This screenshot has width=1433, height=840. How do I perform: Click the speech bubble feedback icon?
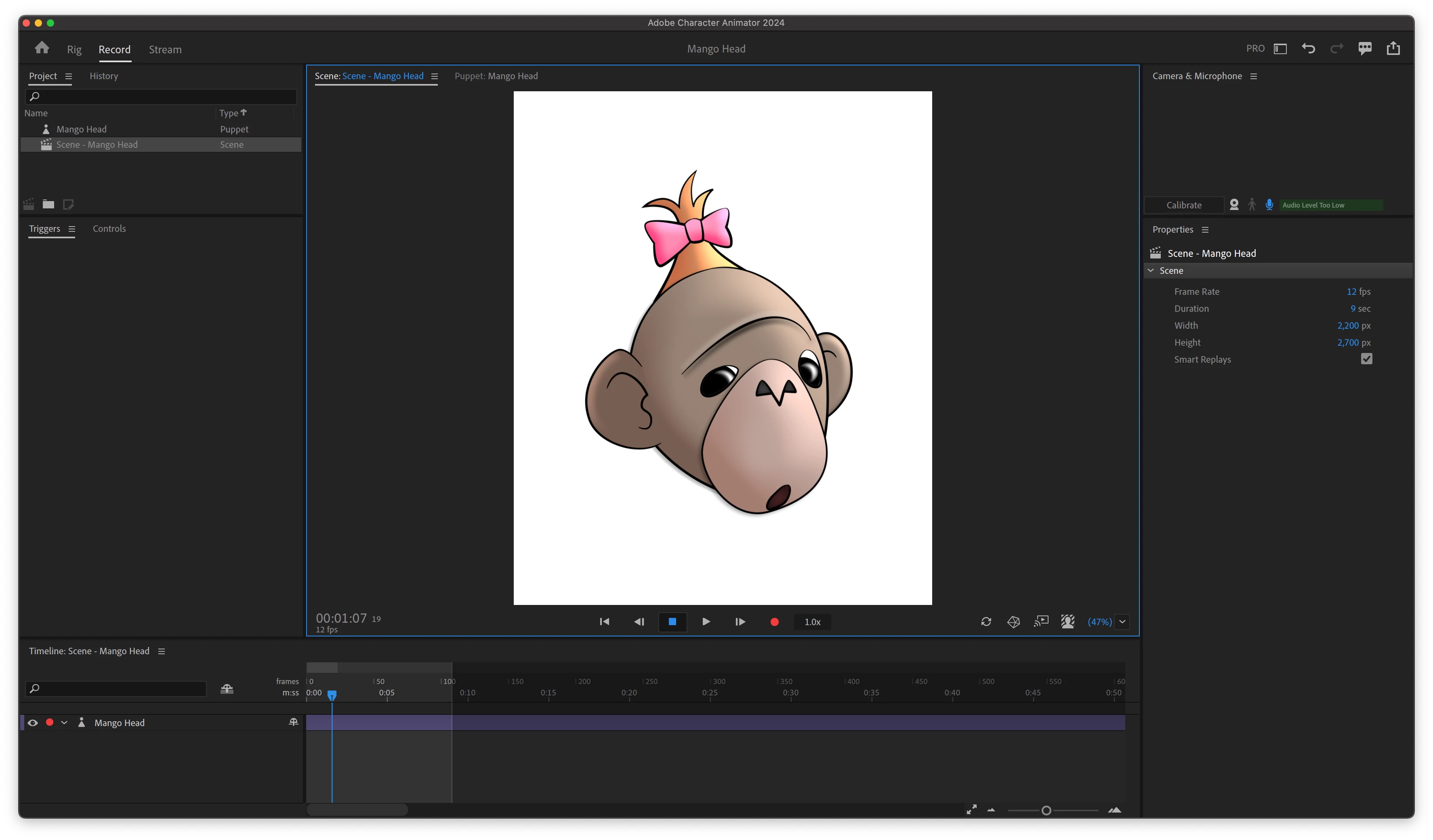point(1365,48)
